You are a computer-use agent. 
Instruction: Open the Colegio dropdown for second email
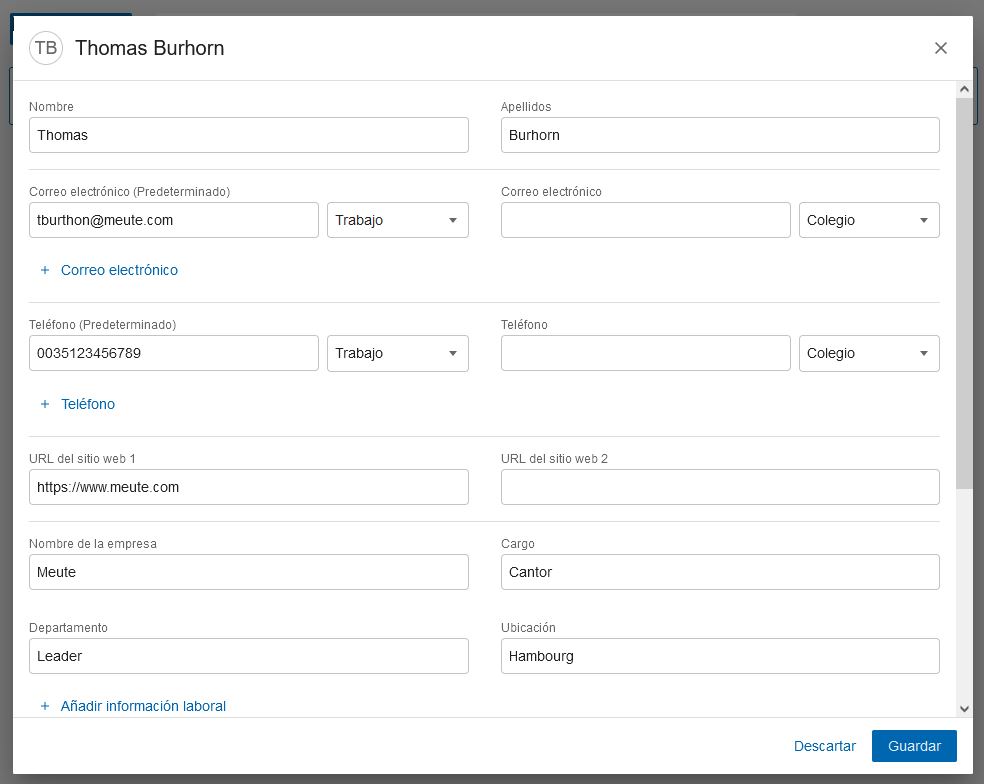tap(868, 220)
